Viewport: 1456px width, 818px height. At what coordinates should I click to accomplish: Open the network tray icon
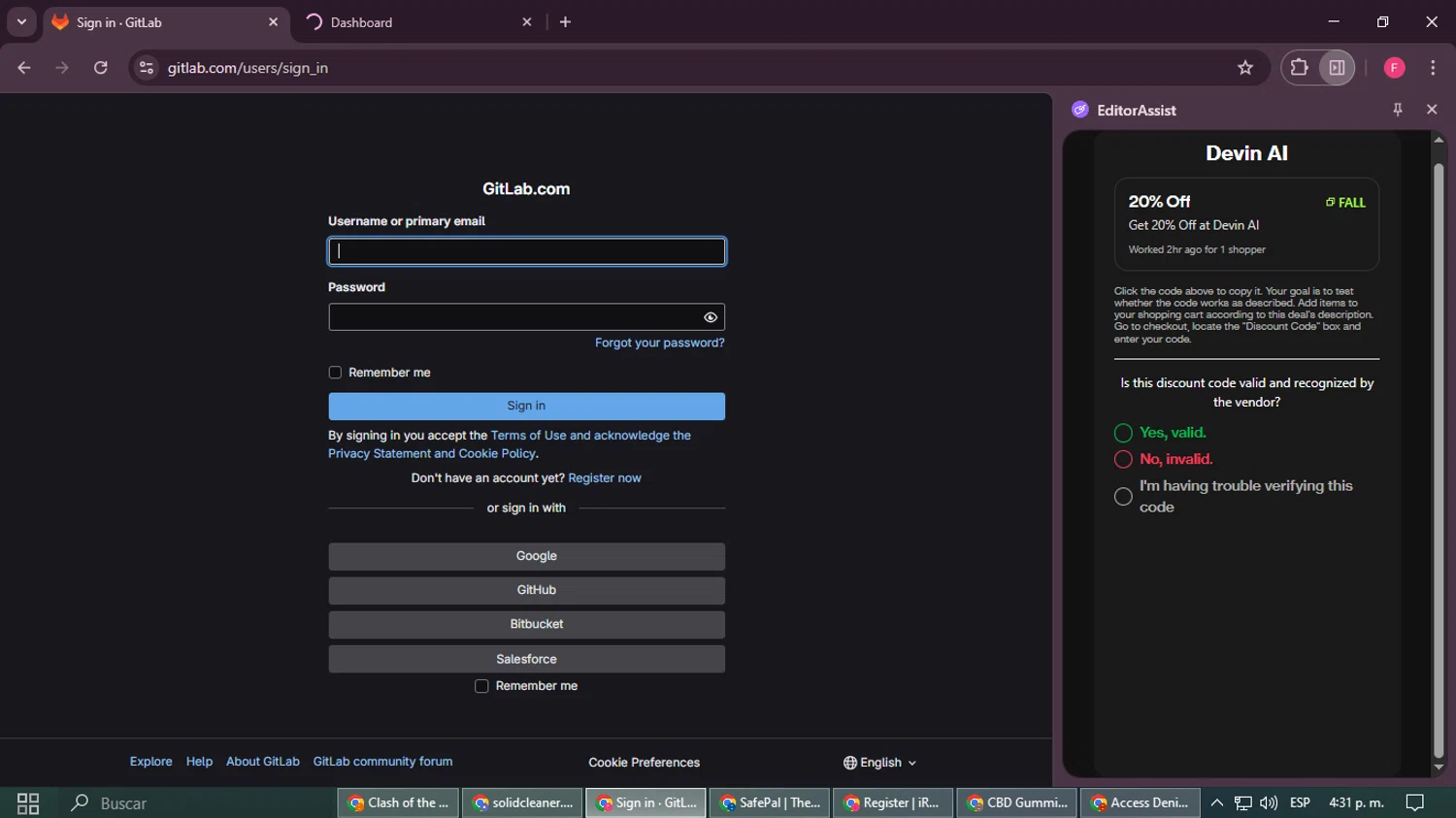coord(1242,802)
